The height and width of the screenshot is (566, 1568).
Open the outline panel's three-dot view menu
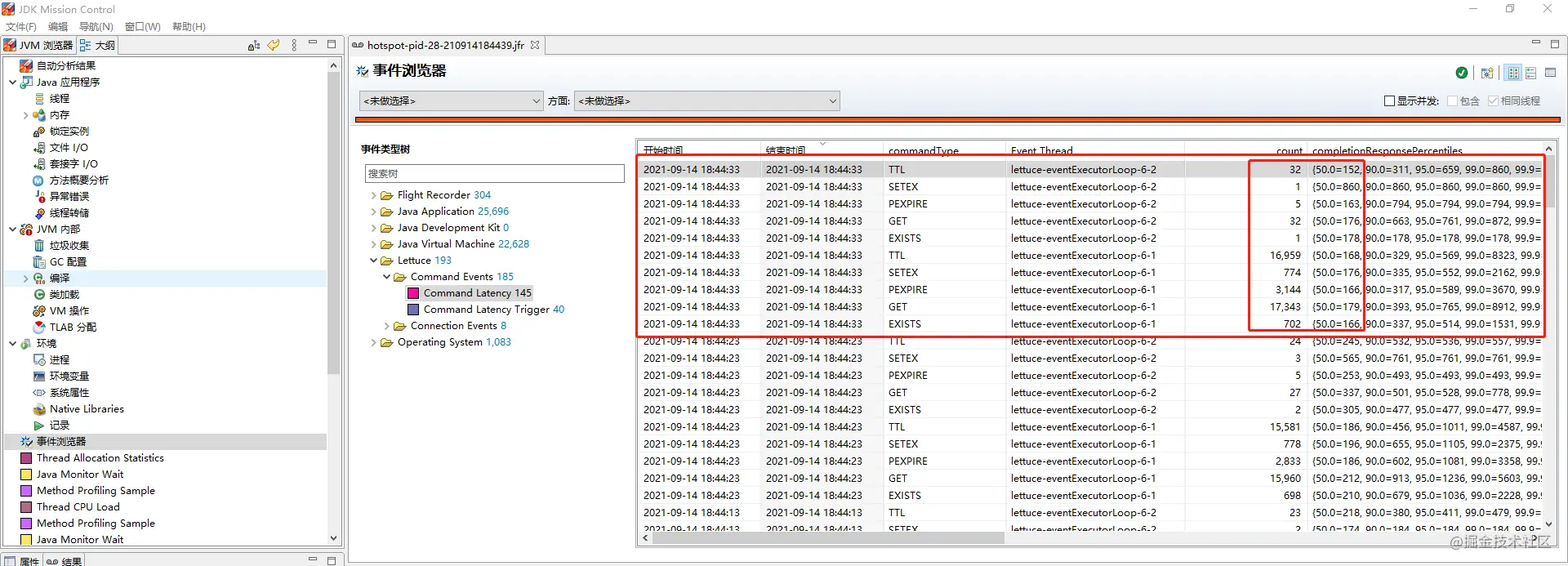pos(294,45)
